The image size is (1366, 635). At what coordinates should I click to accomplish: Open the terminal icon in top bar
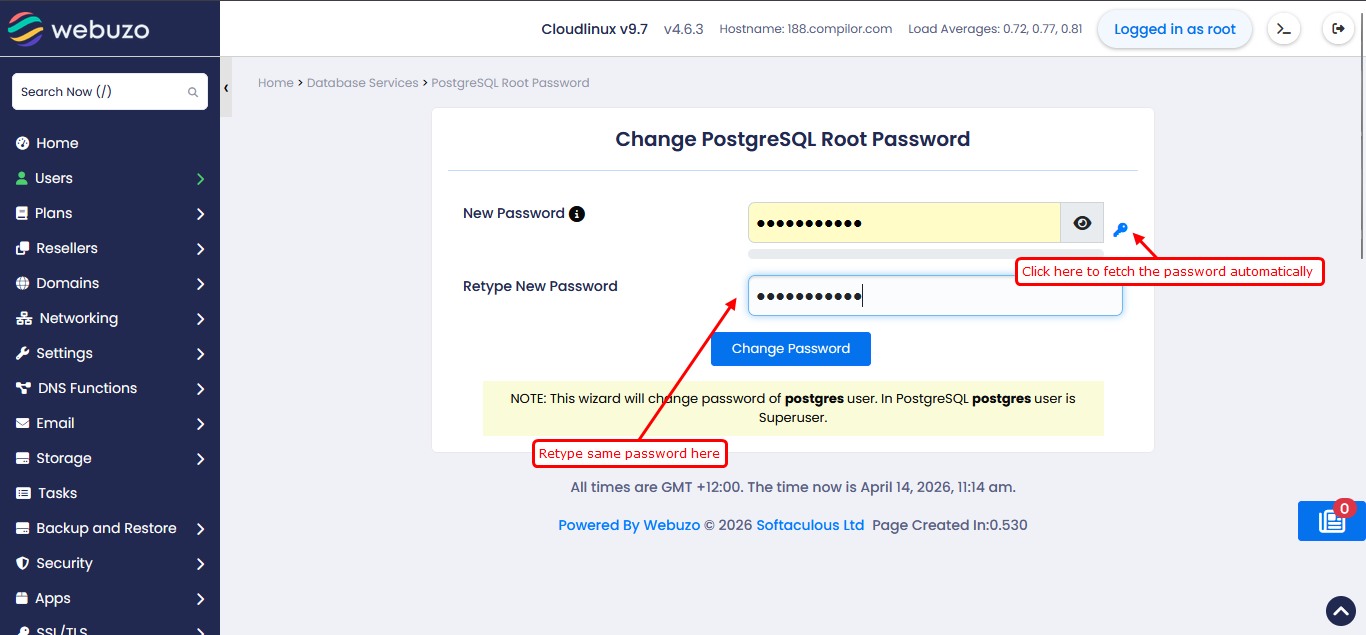coord(1284,29)
